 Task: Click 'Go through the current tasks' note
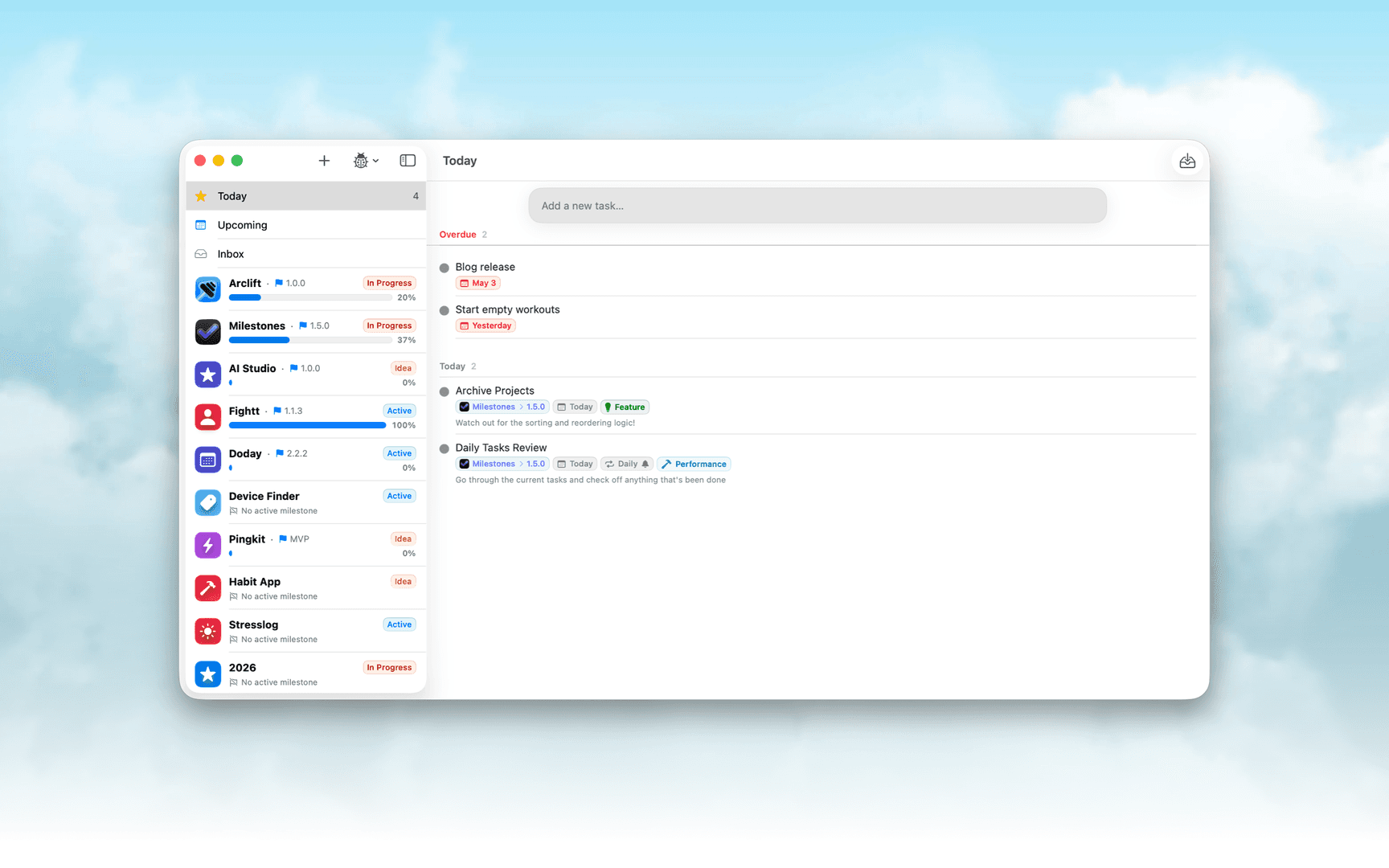point(591,480)
